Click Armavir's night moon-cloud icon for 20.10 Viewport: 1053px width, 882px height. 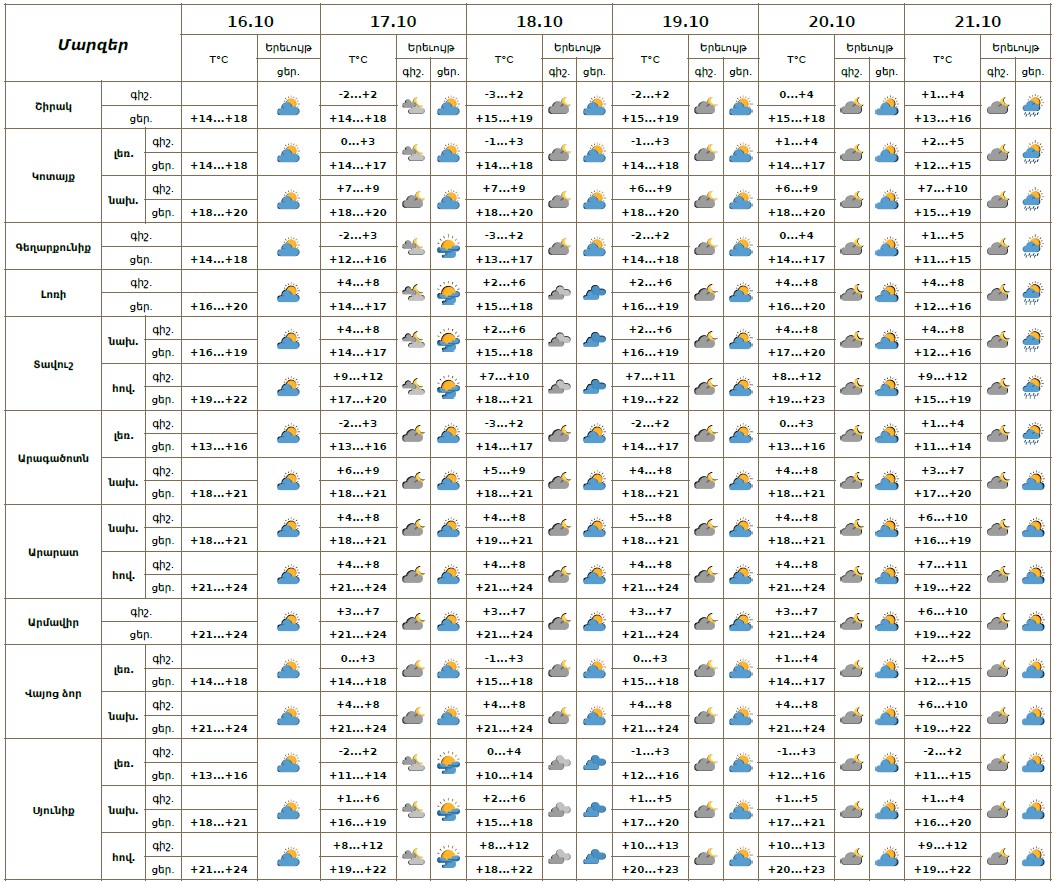click(851, 622)
